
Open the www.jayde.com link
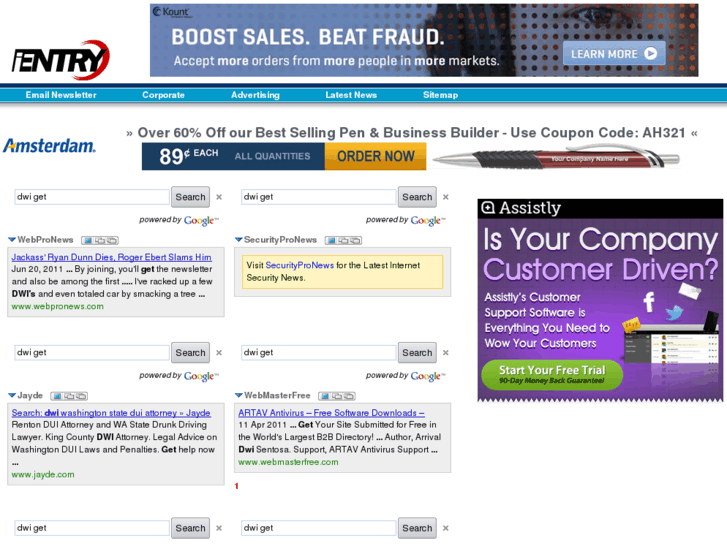[x=43, y=474]
